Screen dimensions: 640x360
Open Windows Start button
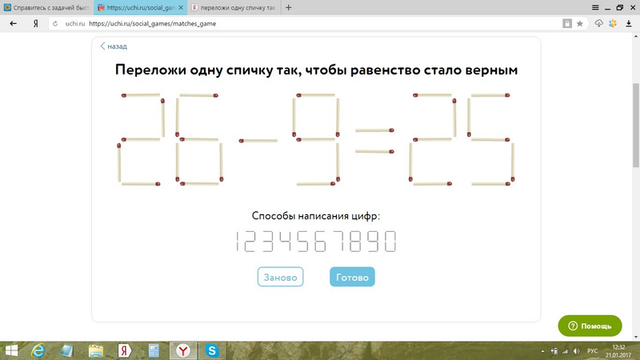pyautogui.click(x=11, y=351)
